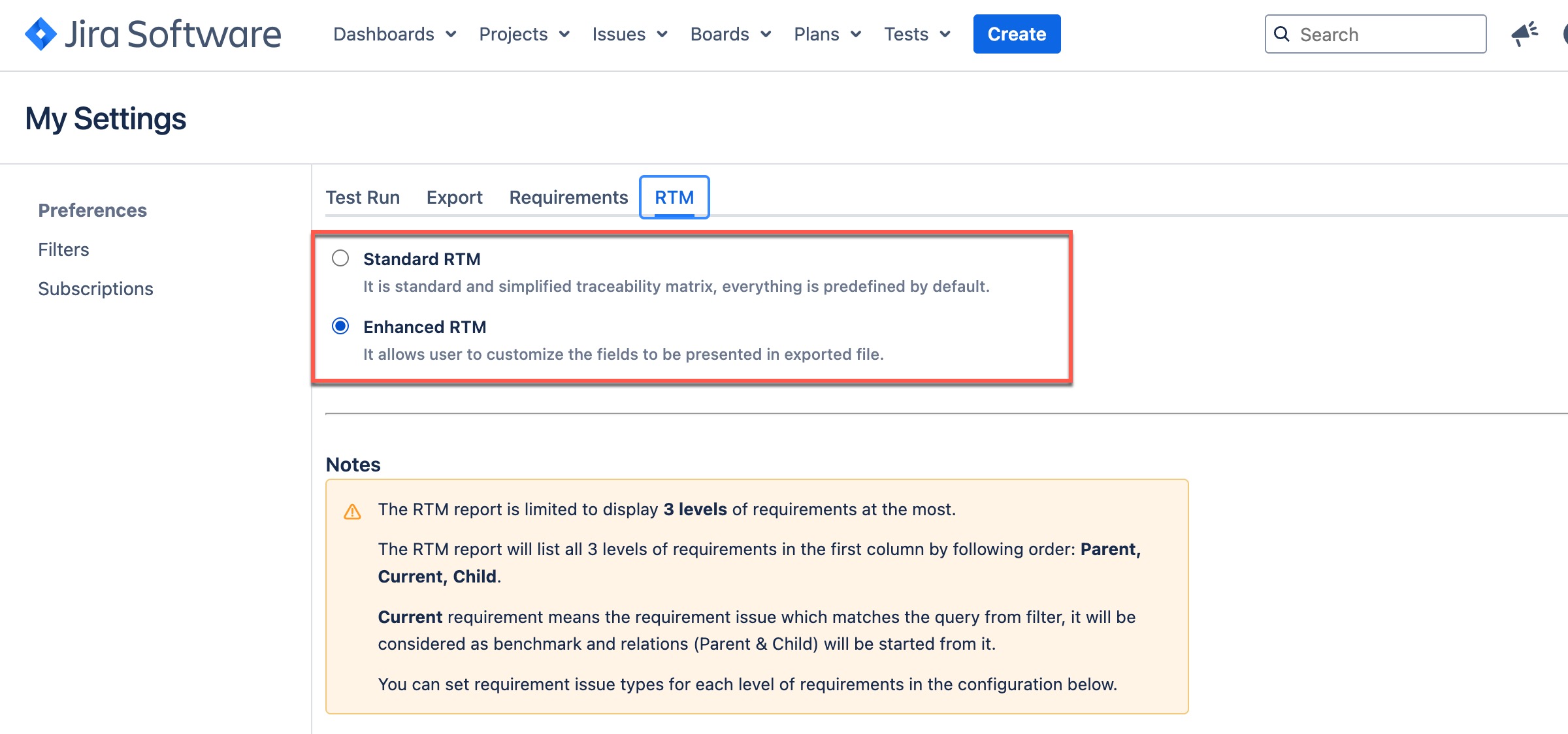
Task: Switch to the Export tab
Action: 455,197
